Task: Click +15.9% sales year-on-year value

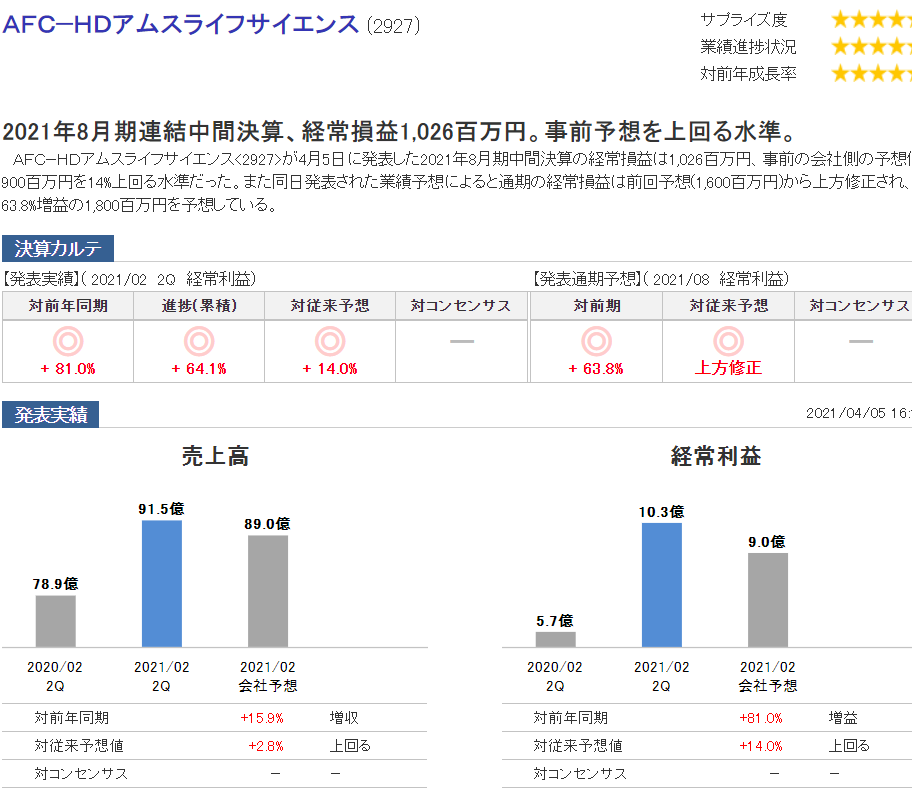Action: pyautogui.click(x=262, y=718)
